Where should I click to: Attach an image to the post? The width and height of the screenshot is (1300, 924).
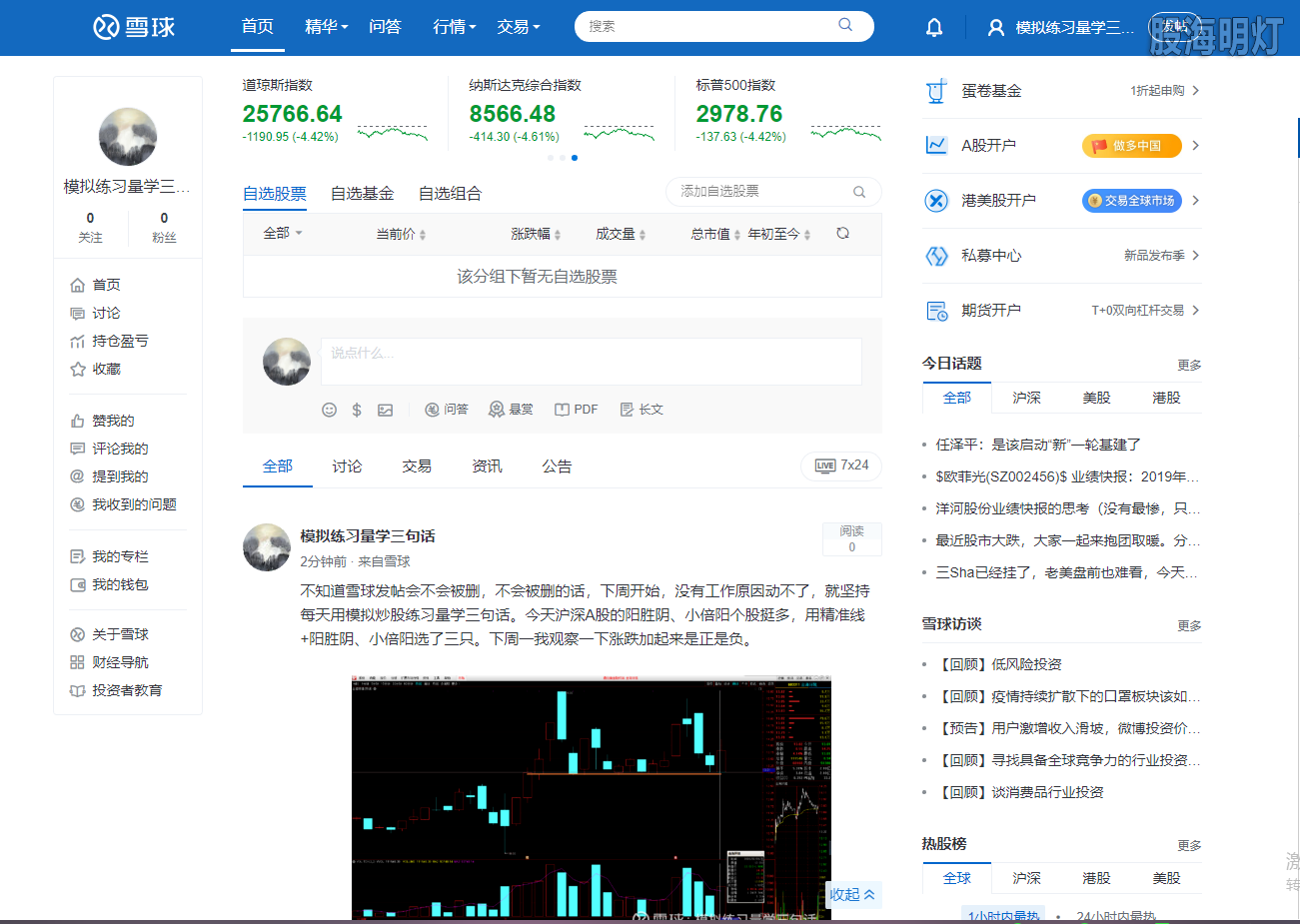click(385, 410)
